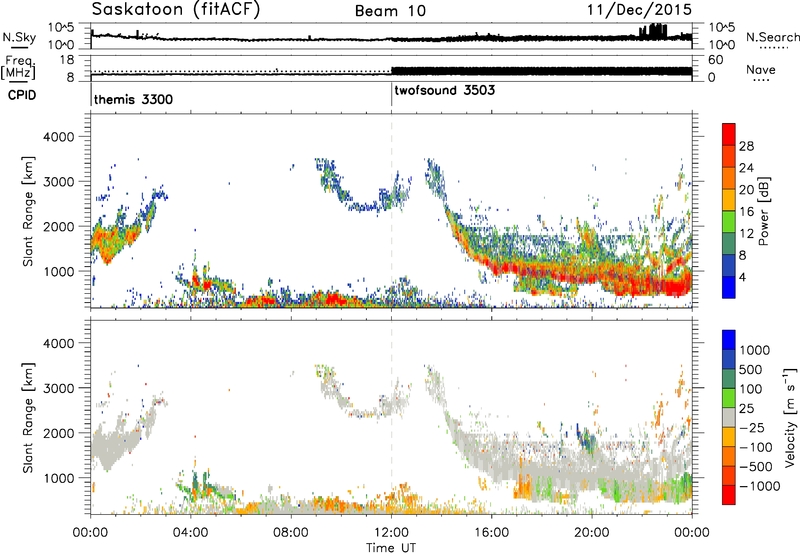Select the 'Beam 10' header label
Image resolution: width=800 pixels, height=554 pixels.
(x=390, y=11)
